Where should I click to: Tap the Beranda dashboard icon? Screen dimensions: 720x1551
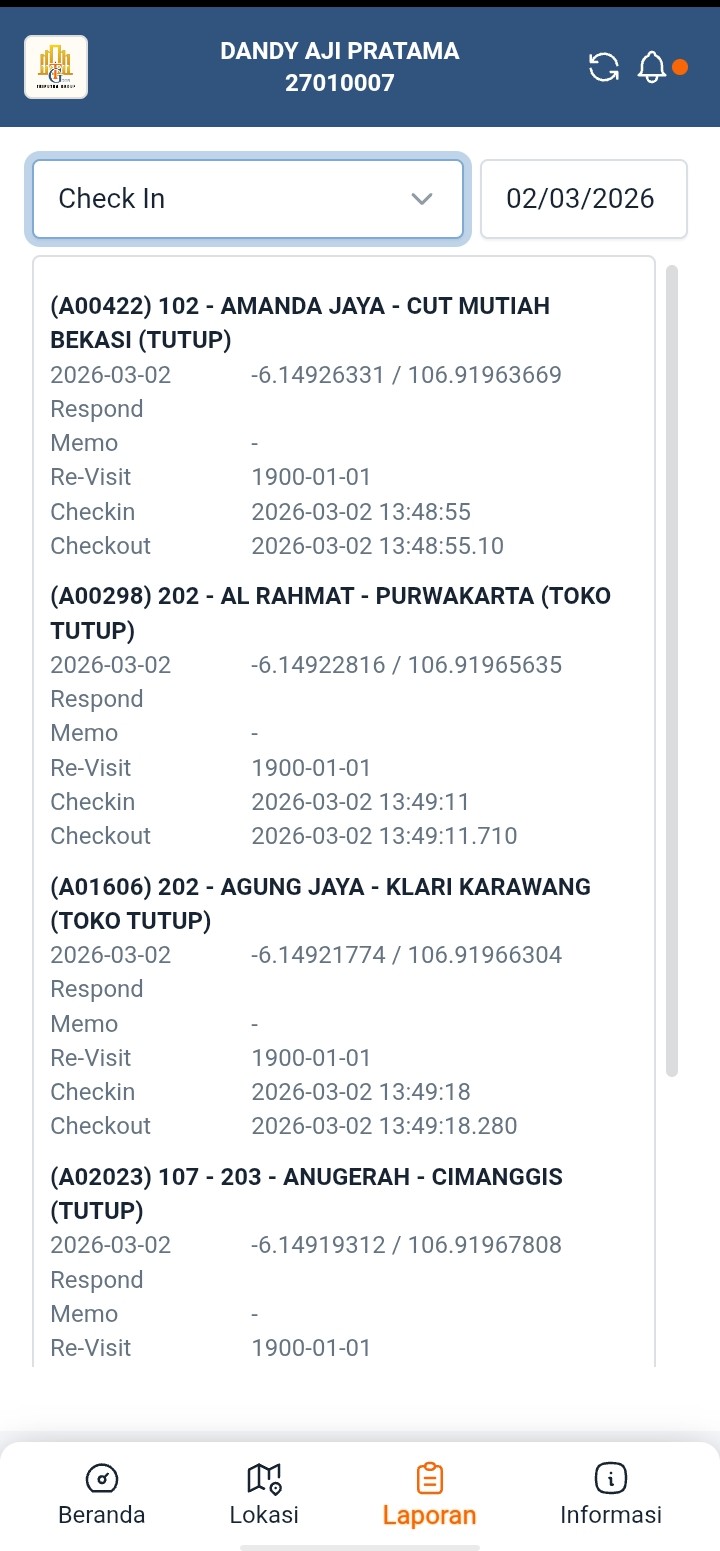pos(102,1477)
